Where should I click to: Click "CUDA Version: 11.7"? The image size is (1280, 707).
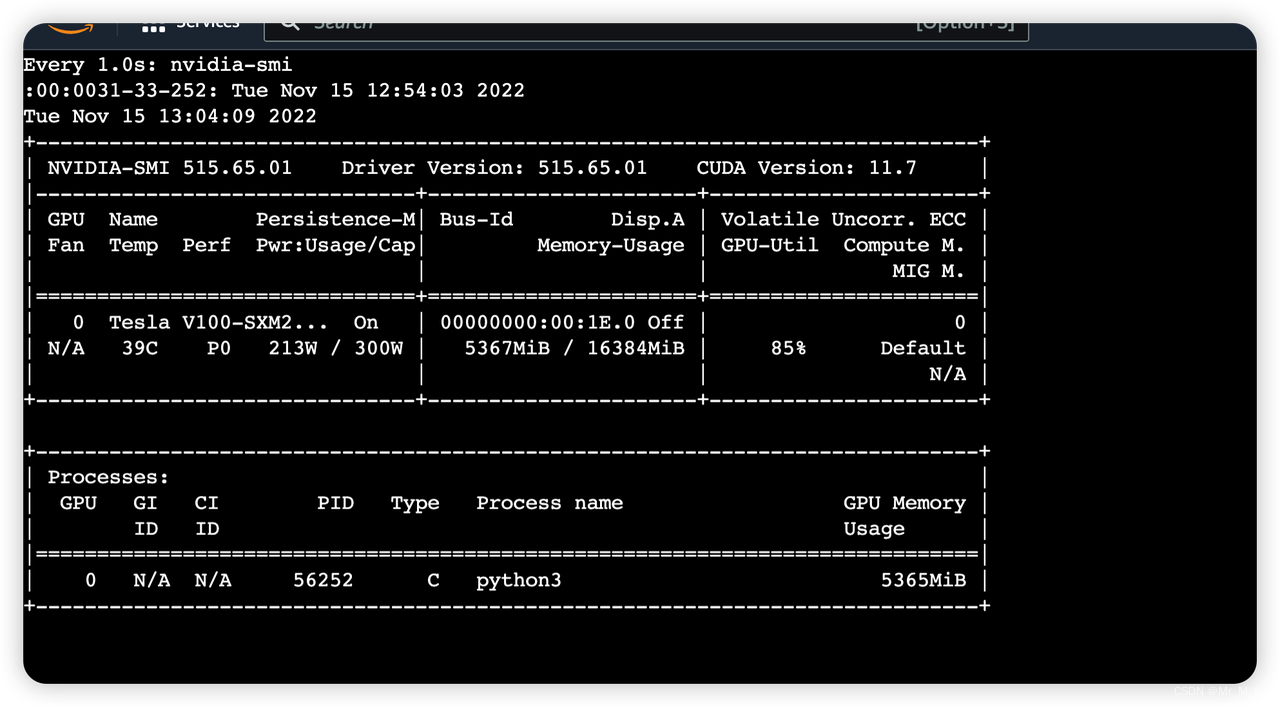[806, 168]
